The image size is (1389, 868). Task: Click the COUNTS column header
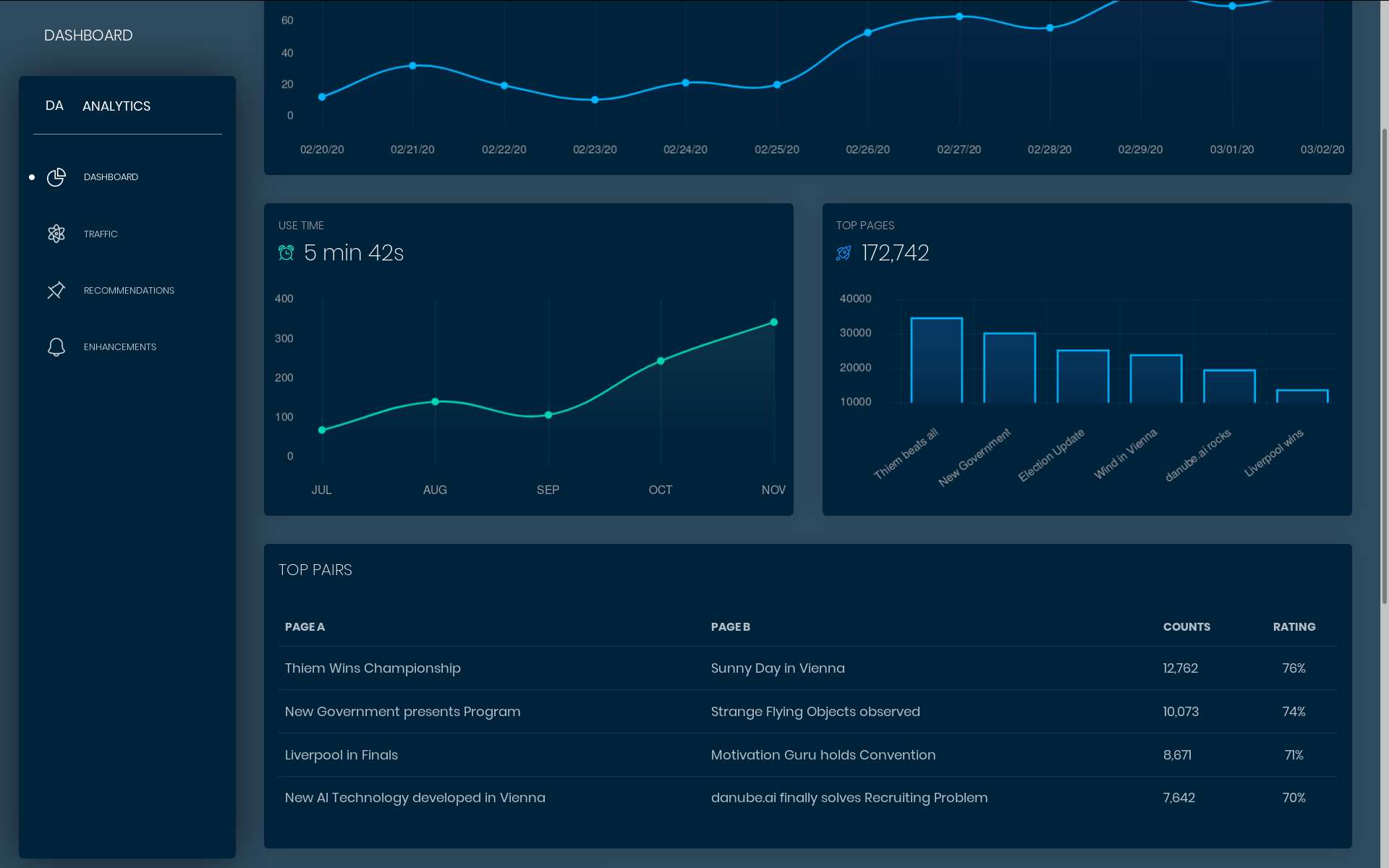coord(1186,627)
